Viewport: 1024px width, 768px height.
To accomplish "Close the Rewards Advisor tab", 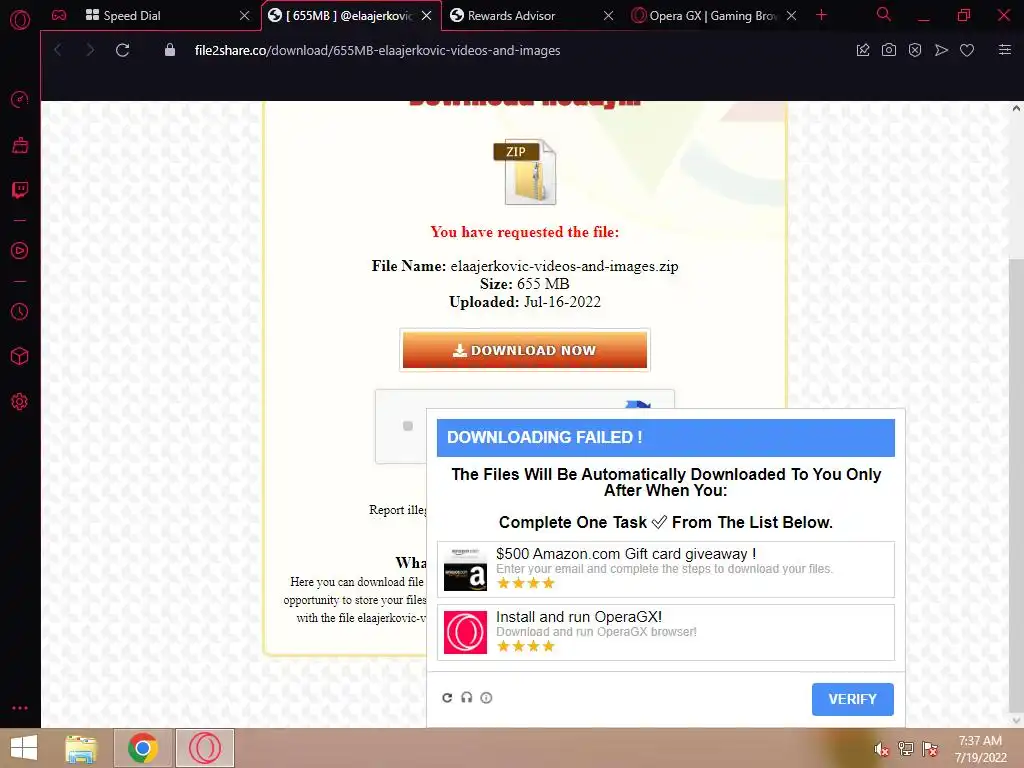I will [x=608, y=16].
